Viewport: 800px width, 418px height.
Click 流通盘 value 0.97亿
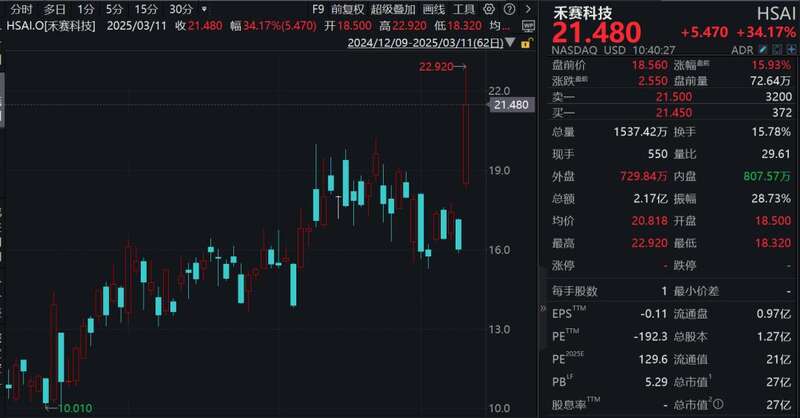pyautogui.click(x=774, y=314)
